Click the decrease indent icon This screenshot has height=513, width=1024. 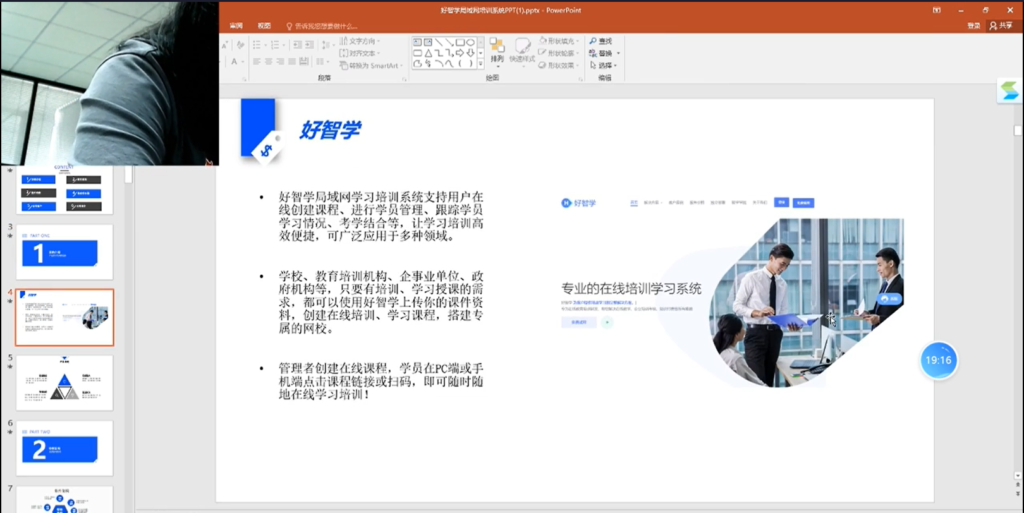[x=297, y=44]
